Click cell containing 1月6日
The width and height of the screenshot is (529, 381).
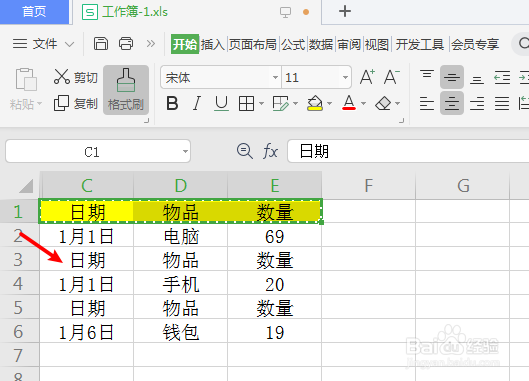tap(87, 332)
